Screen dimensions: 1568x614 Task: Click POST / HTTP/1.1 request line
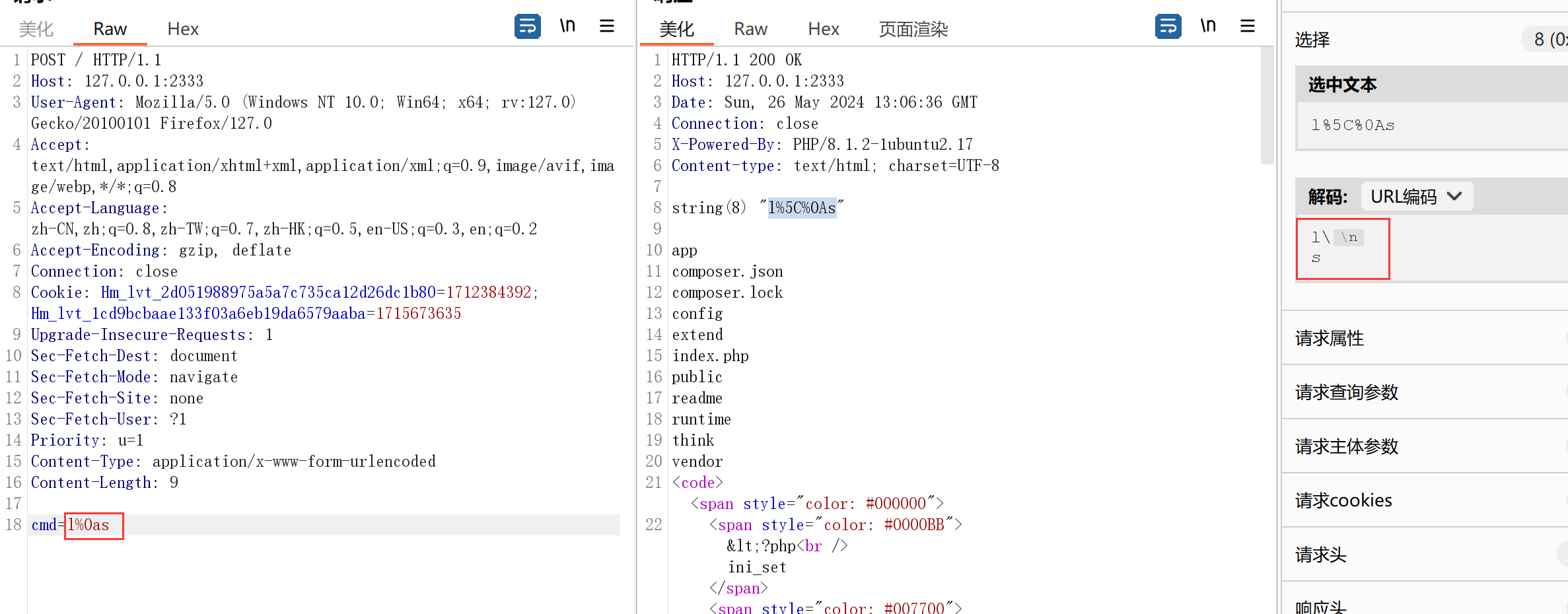pos(96,60)
